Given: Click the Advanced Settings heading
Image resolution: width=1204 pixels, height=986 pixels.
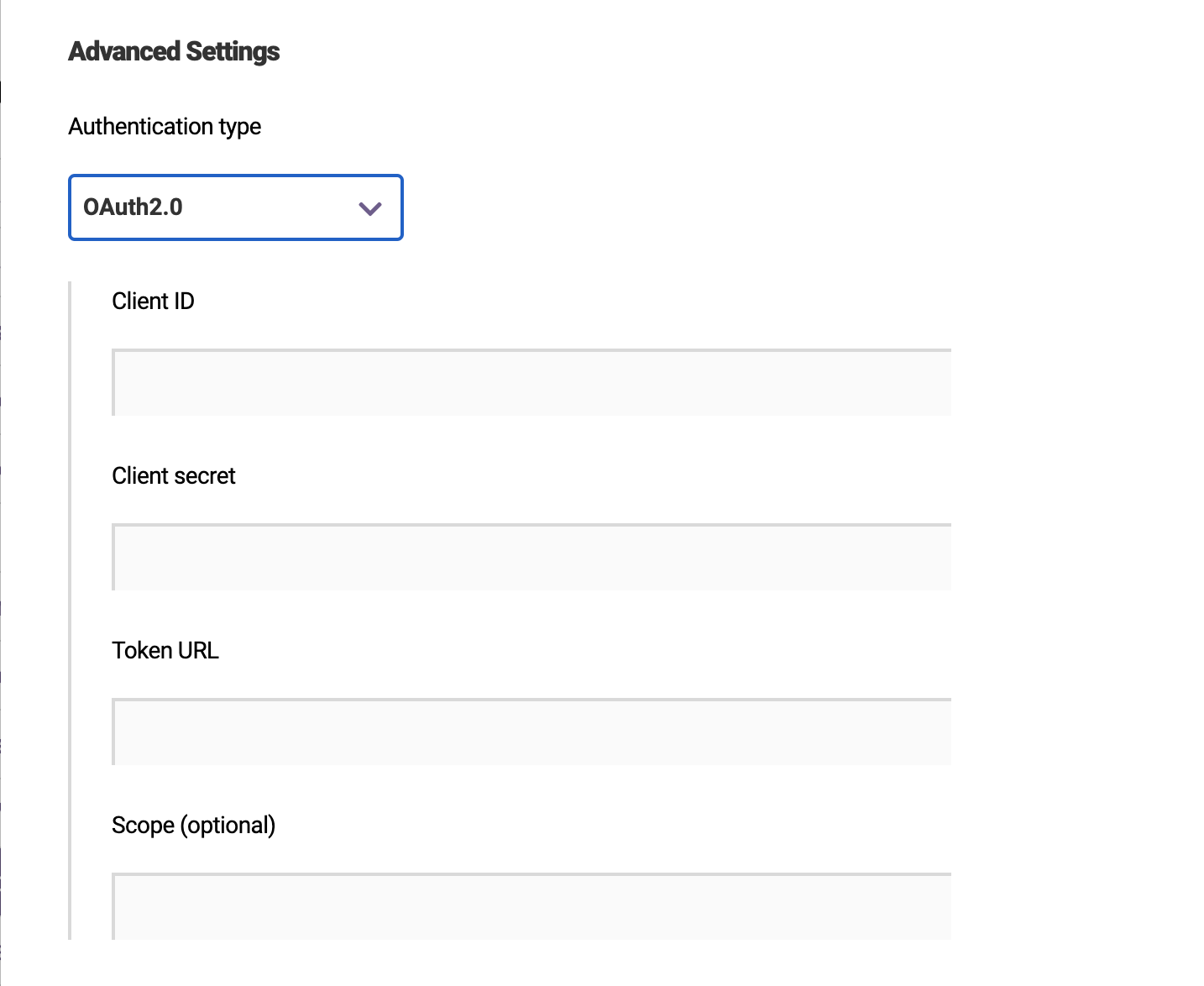Looking at the screenshot, I should click(174, 50).
